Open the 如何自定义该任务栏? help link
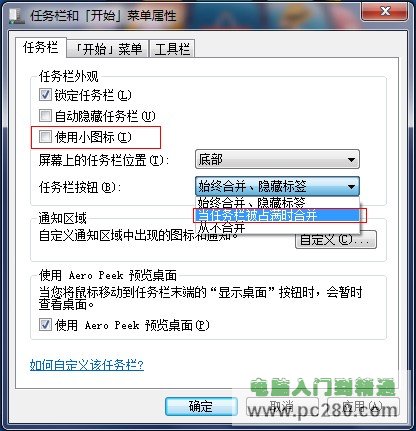 point(87,365)
